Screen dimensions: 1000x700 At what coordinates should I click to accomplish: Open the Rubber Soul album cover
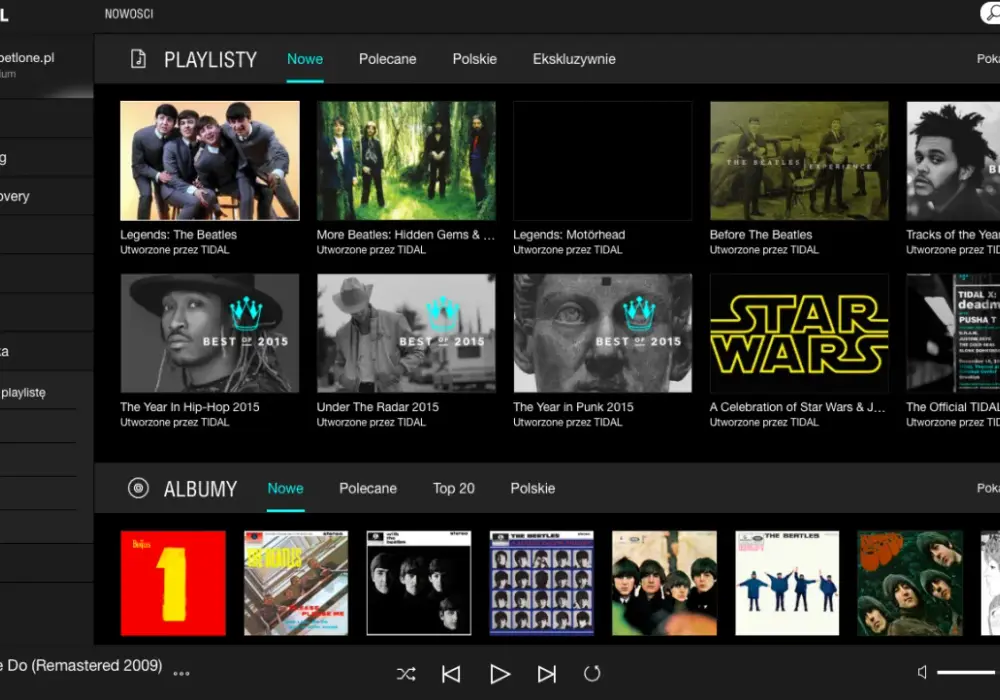pos(910,583)
